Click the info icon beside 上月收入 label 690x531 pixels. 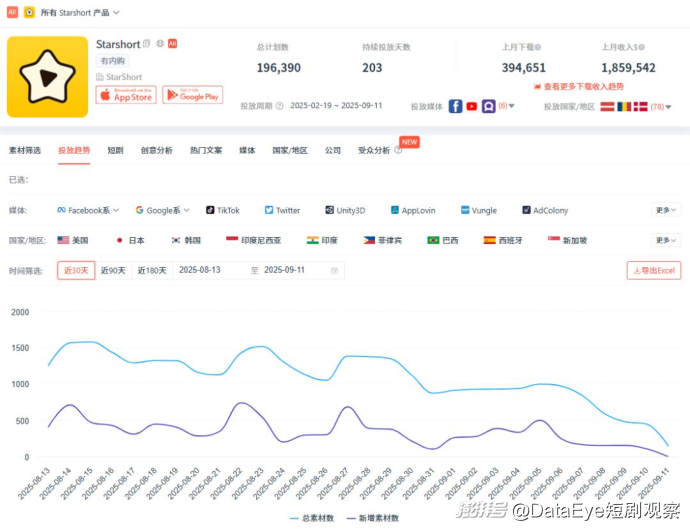click(641, 47)
